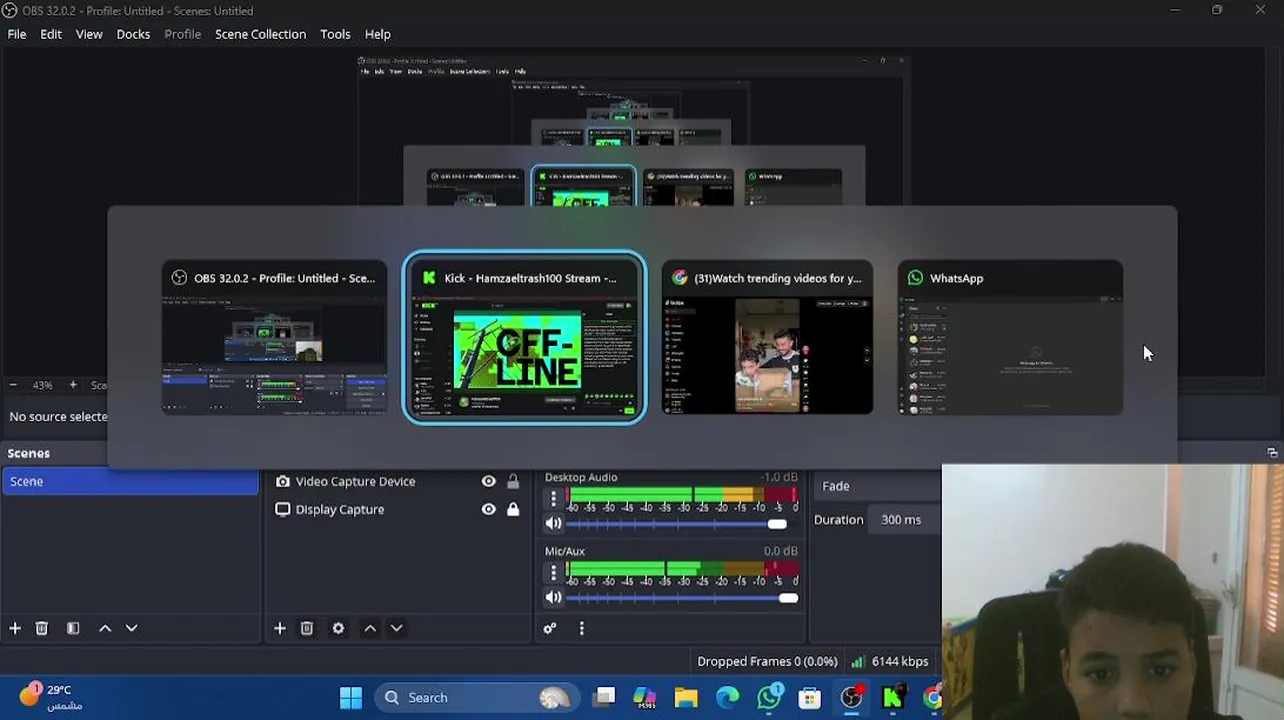Click the OBS Studio taskbar icon
Viewport: 1284px width, 720px height.
coord(851,698)
